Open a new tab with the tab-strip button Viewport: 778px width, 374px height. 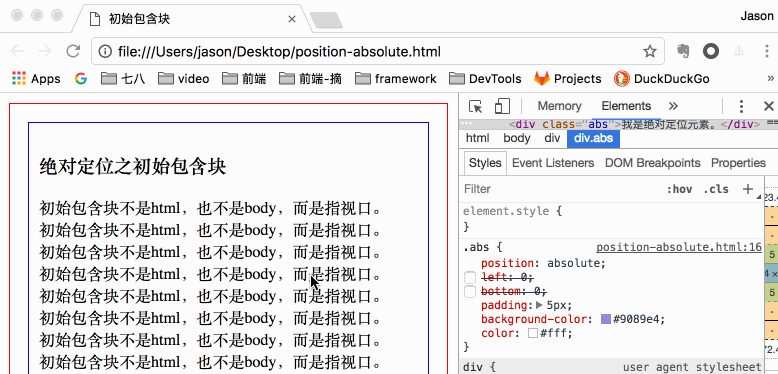click(326, 20)
